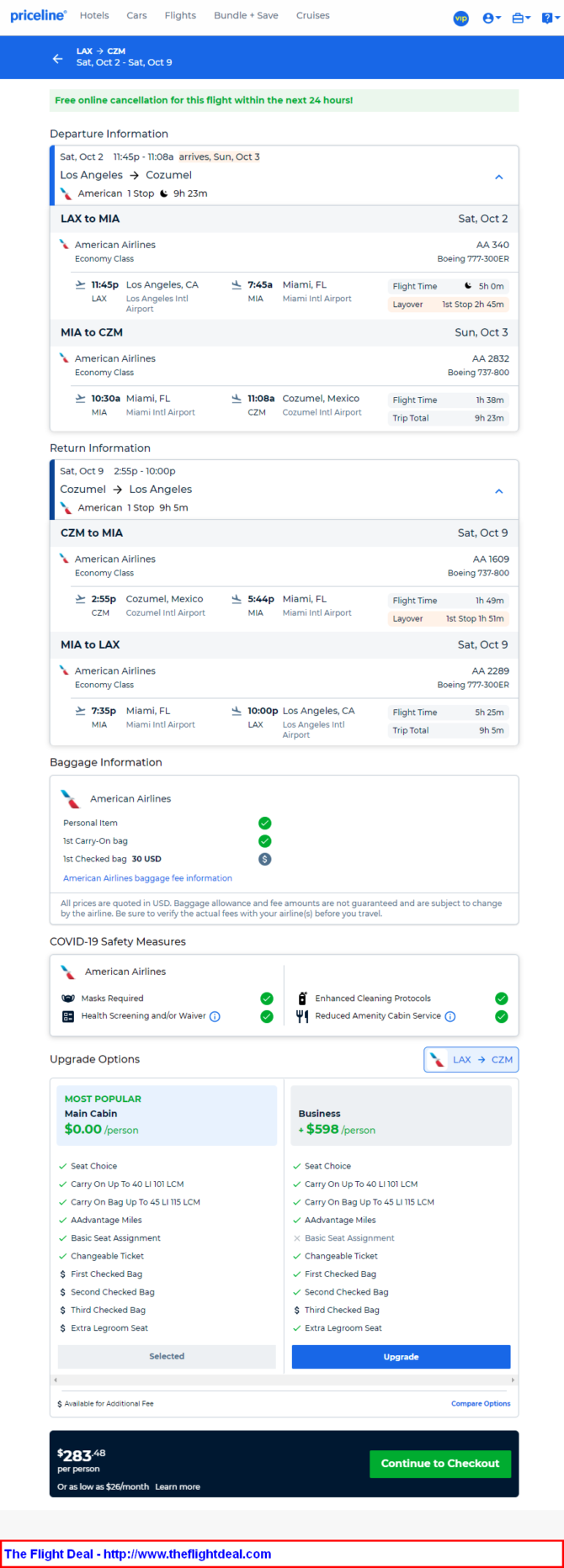Click the overnight moon icon in departure summary
This screenshot has height=1568, width=564.
click(x=163, y=193)
